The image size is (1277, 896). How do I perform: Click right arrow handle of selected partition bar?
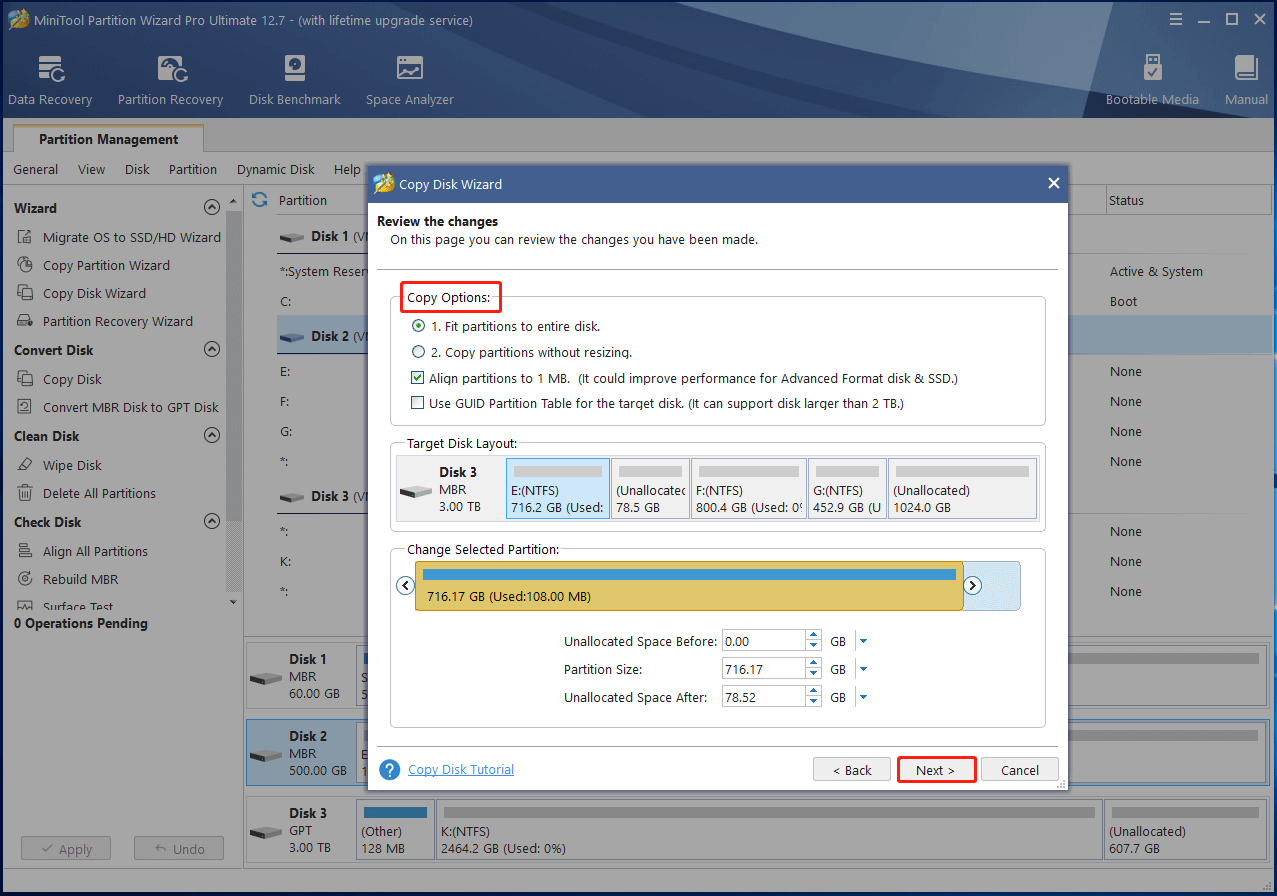(x=973, y=586)
